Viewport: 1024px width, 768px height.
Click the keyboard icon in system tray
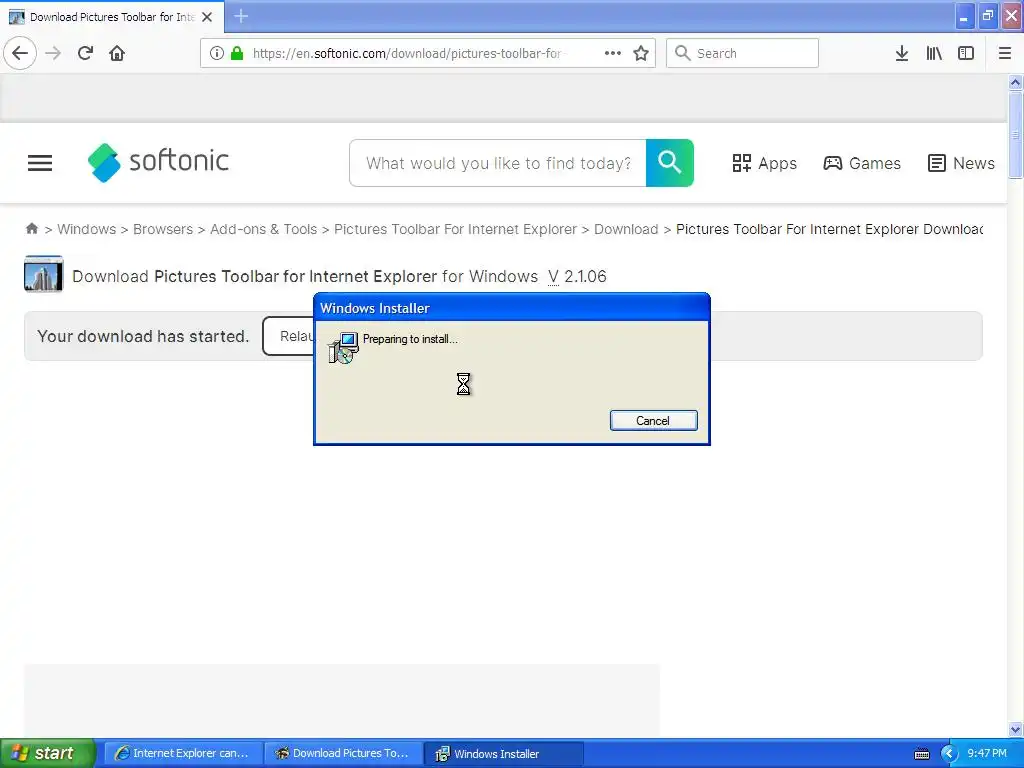click(x=921, y=754)
